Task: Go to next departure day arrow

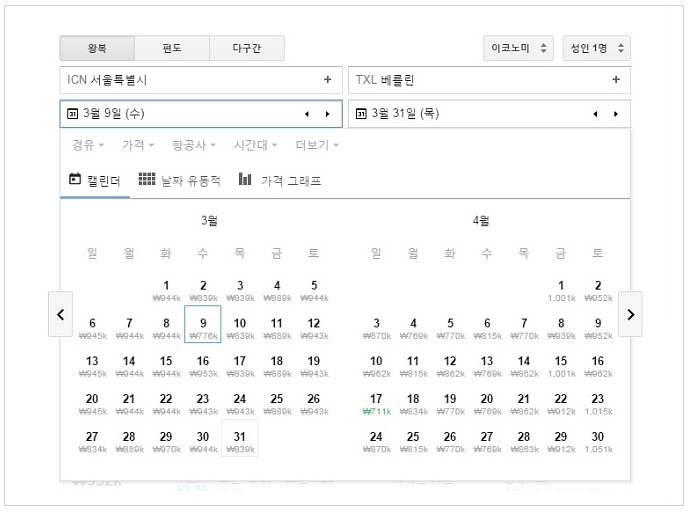Action: pyautogui.click(x=327, y=114)
